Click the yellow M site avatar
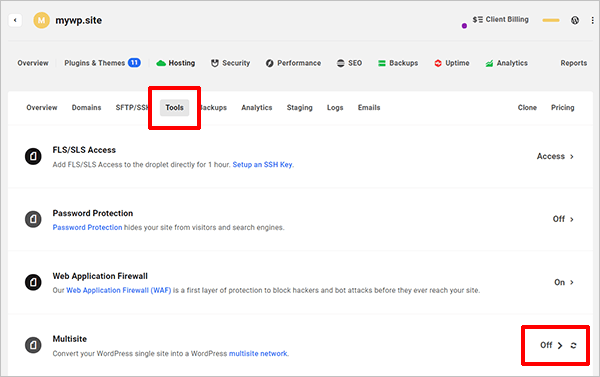The height and width of the screenshot is (377, 600). [41, 20]
